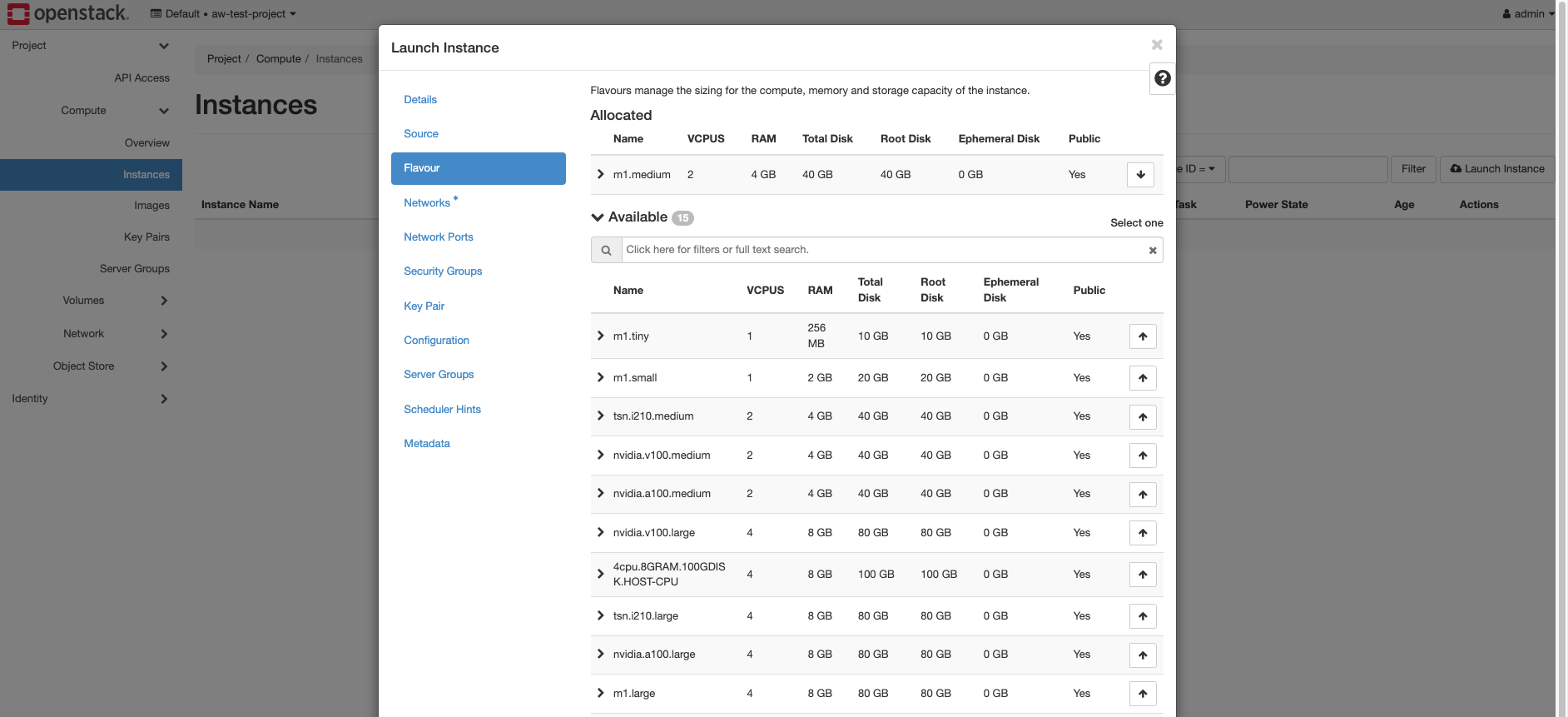Viewport: 1568px width, 717px height.
Task: Allocate m1.small flavour with up arrow
Action: 1143,378
